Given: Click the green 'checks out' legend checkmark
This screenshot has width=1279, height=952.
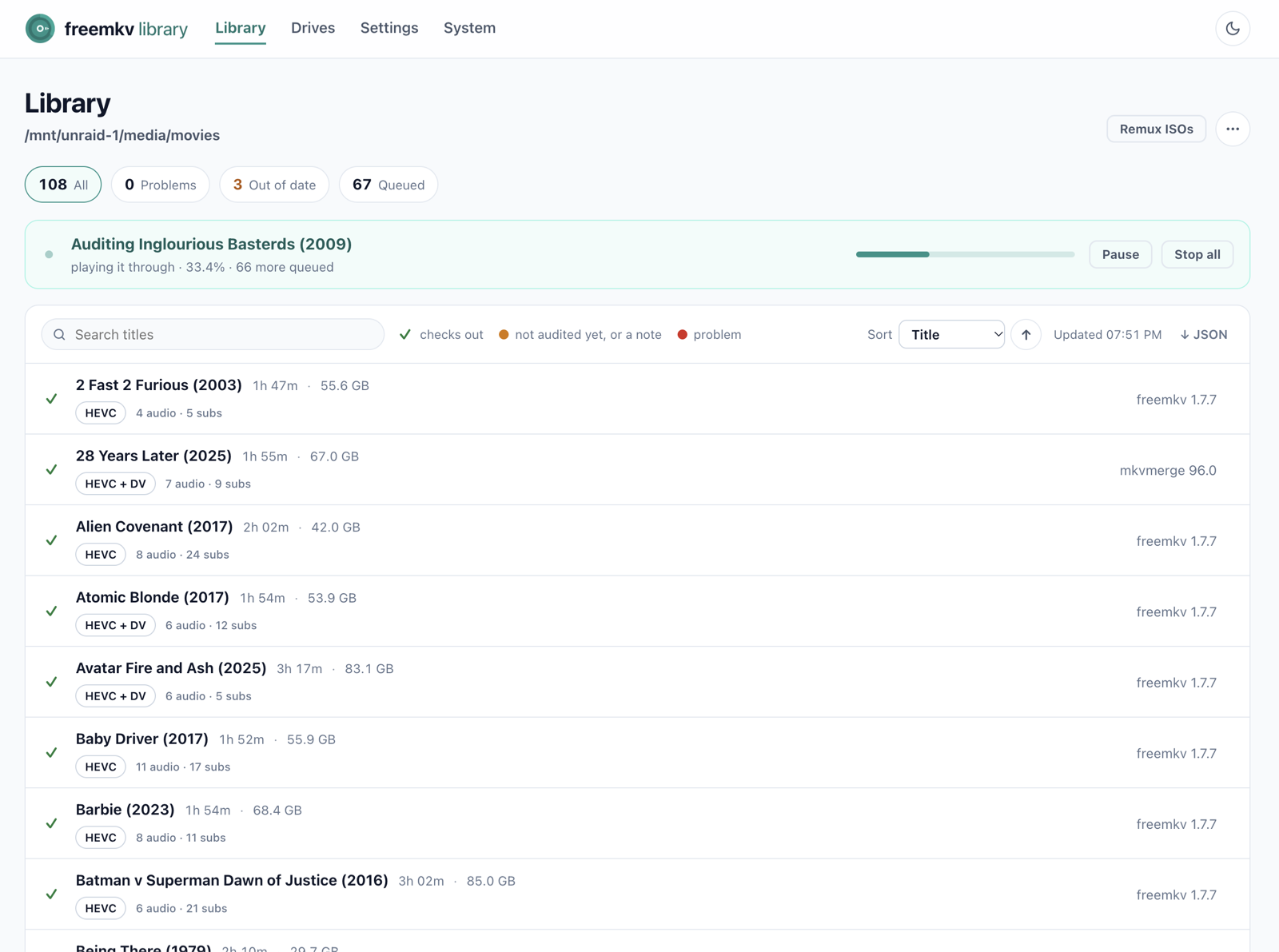Looking at the screenshot, I should pyautogui.click(x=405, y=335).
